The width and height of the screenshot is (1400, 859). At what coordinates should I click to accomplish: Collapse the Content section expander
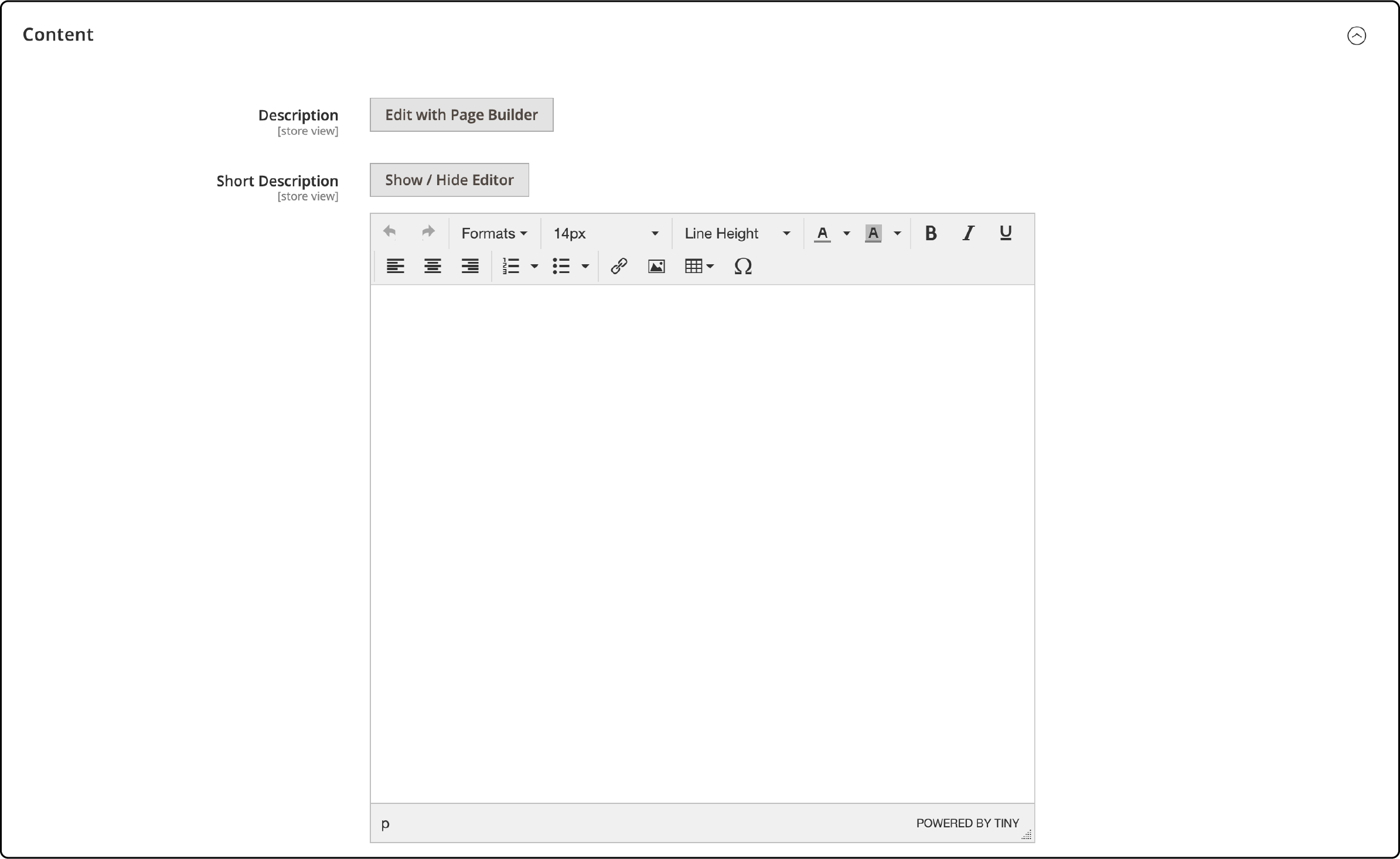click(x=1358, y=35)
